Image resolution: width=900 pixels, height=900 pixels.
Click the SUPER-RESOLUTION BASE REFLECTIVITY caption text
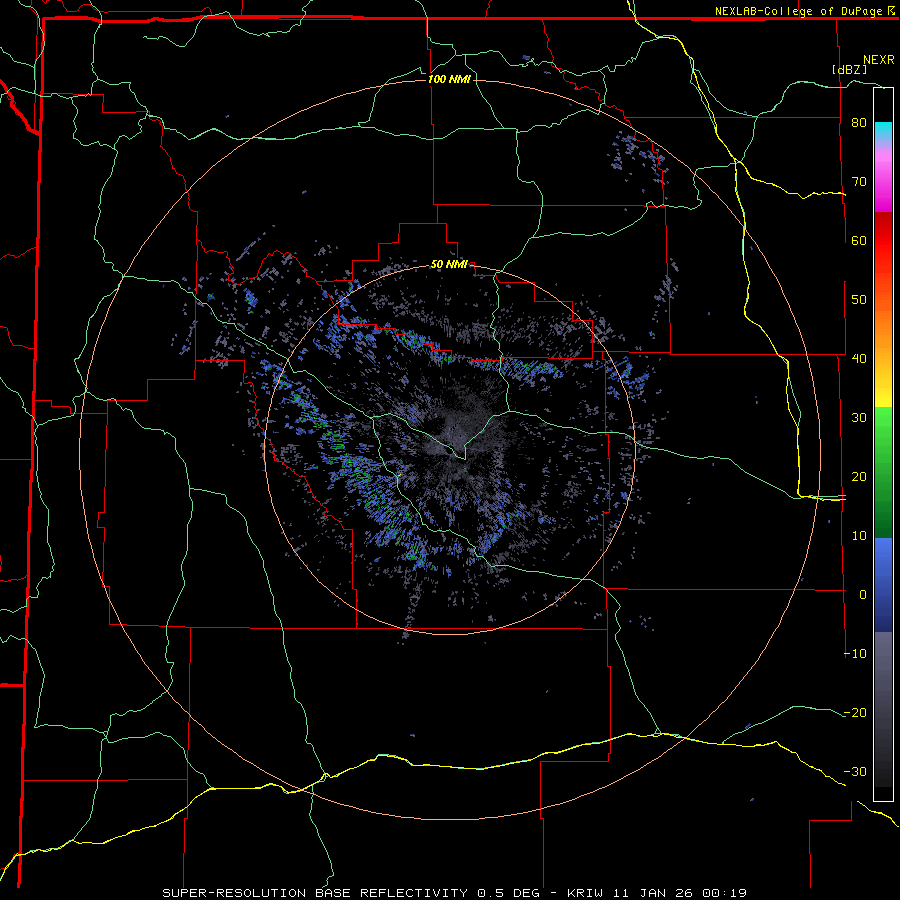tap(315, 893)
